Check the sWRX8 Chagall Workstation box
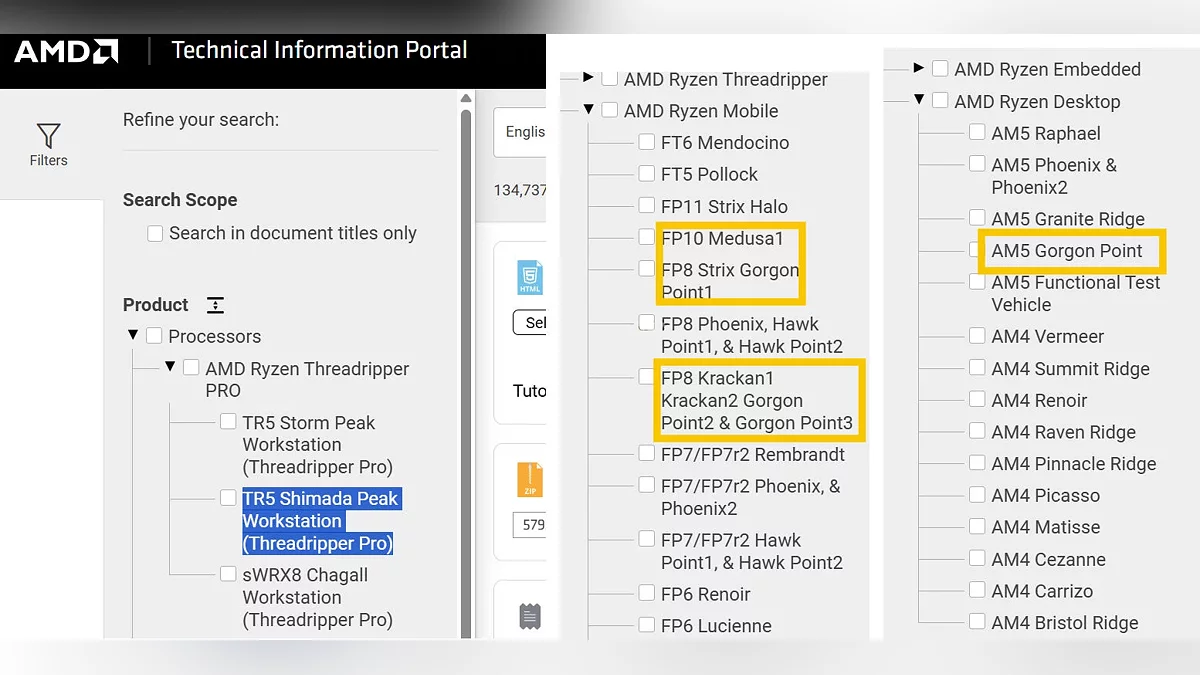Image resolution: width=1200 pixels, height=675 pixels. point(228,574)
